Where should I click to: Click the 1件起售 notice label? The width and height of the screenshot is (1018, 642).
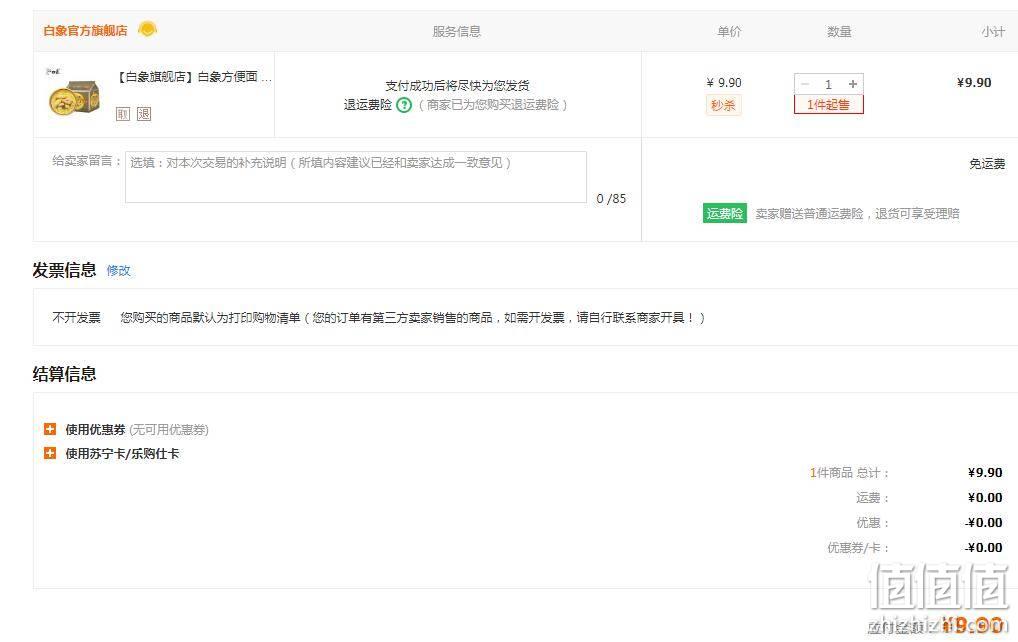[828, 105]
